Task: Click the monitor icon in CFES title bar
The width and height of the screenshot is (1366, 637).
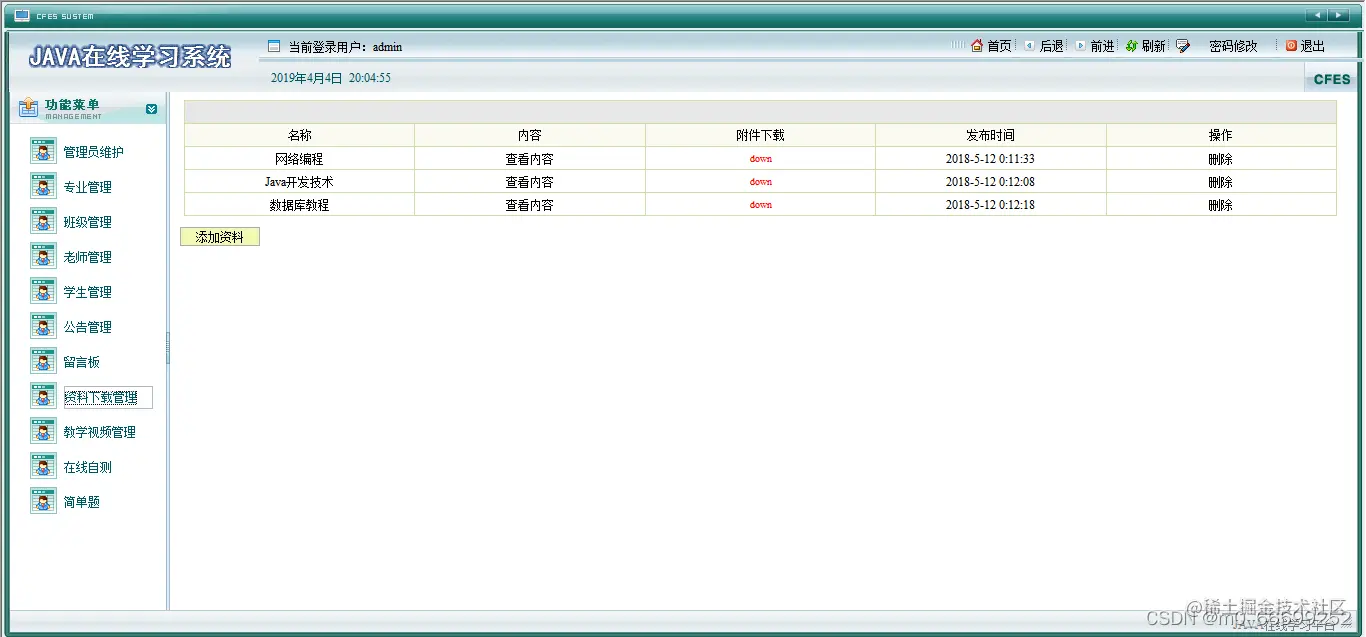Action: click(x=22, y=15)
